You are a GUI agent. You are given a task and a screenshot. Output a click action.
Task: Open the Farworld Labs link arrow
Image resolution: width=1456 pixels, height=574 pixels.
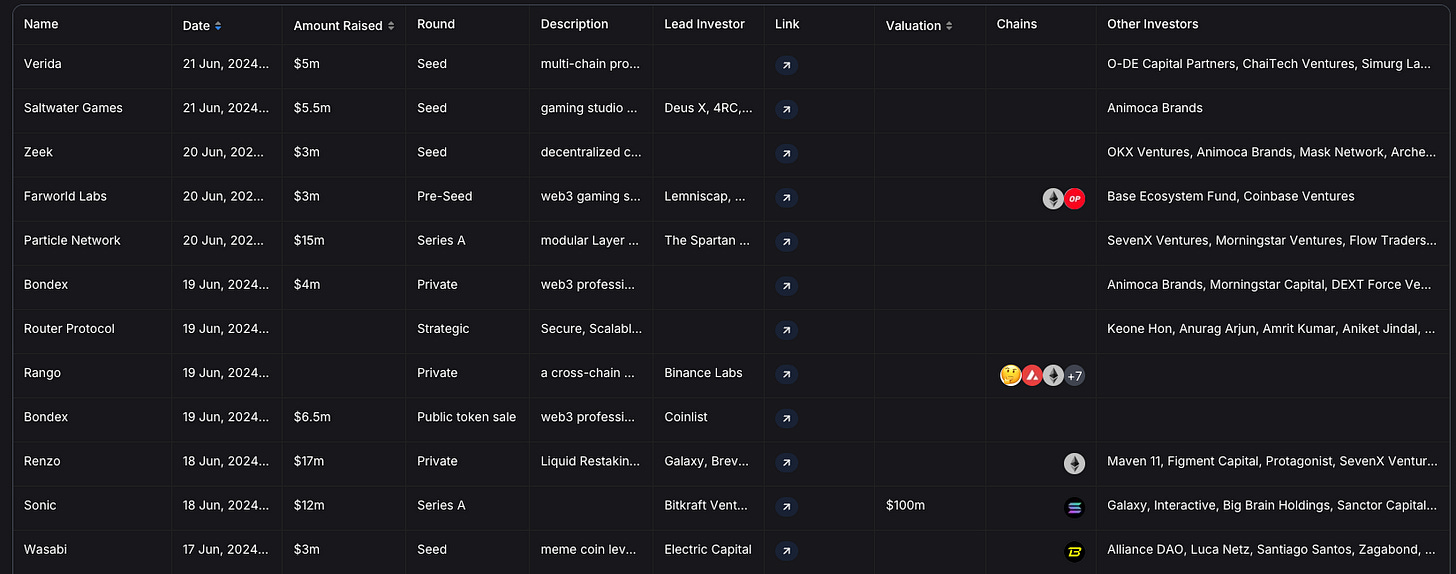tap(787, 198)
